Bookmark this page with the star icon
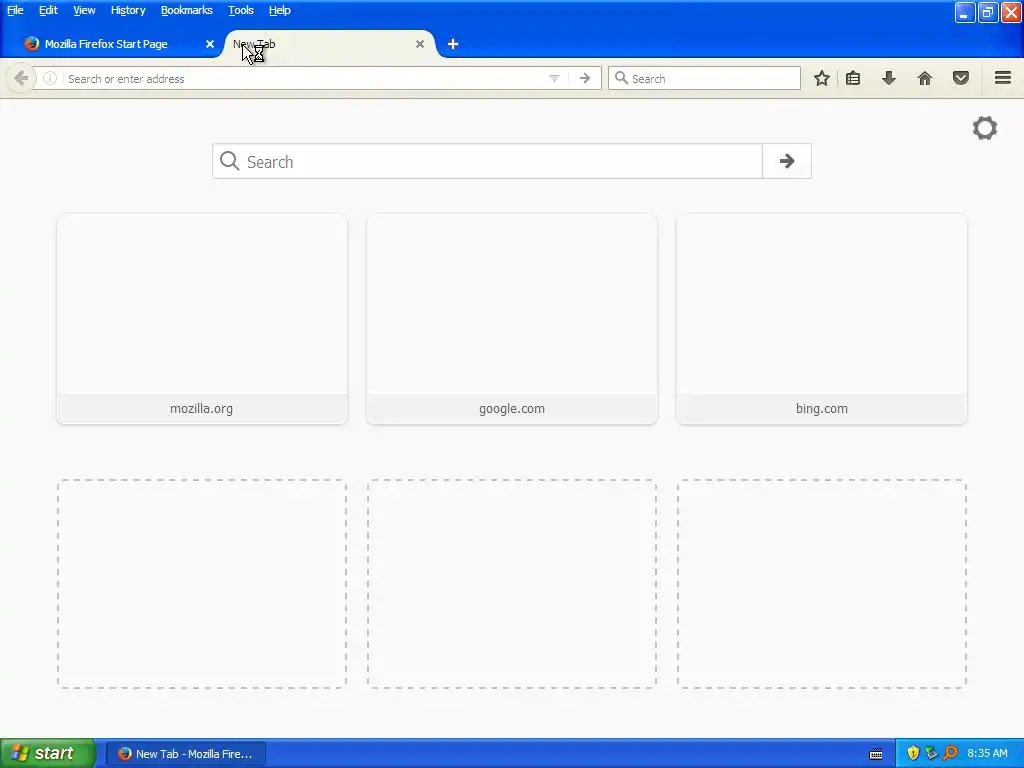Screen dimensions: 1024x768 pyautogui.click(x=822, y=78)
